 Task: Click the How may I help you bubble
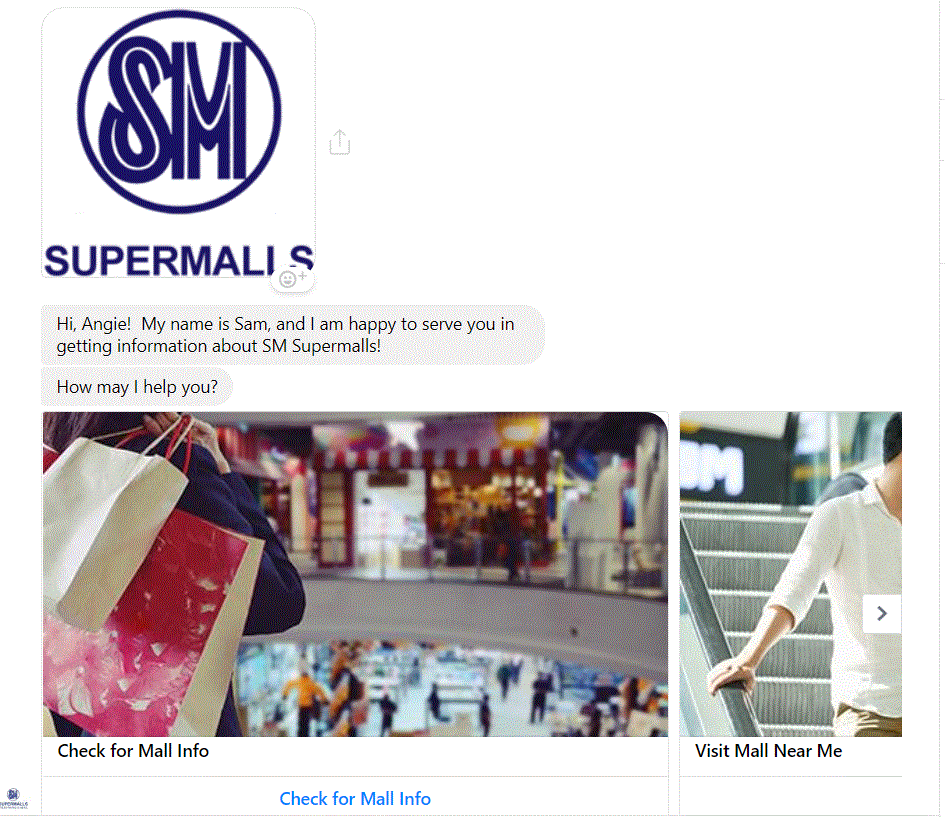tap(137, 387)
